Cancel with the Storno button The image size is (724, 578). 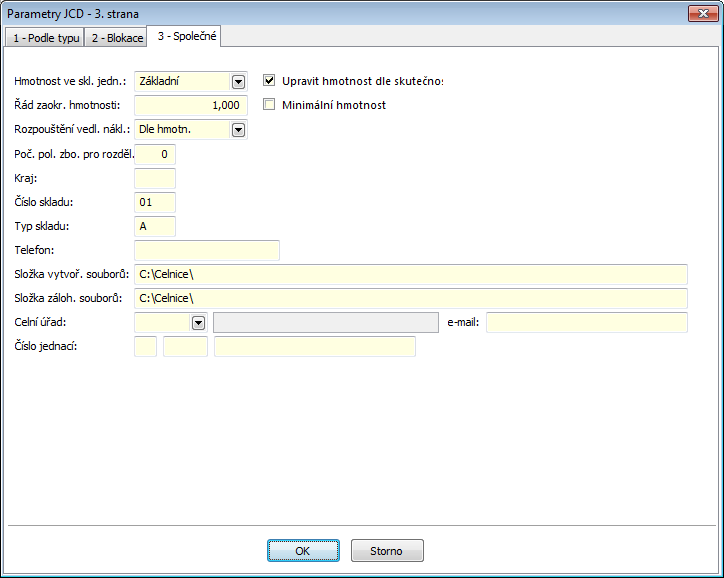point(387,551)
